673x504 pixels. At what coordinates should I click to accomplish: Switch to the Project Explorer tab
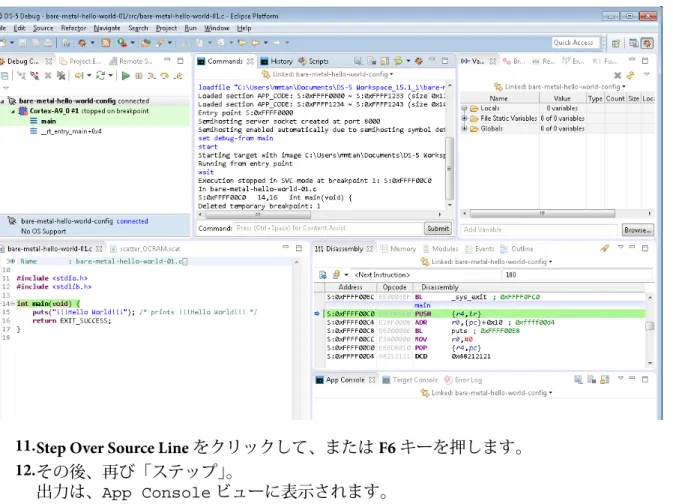(80, 61)
